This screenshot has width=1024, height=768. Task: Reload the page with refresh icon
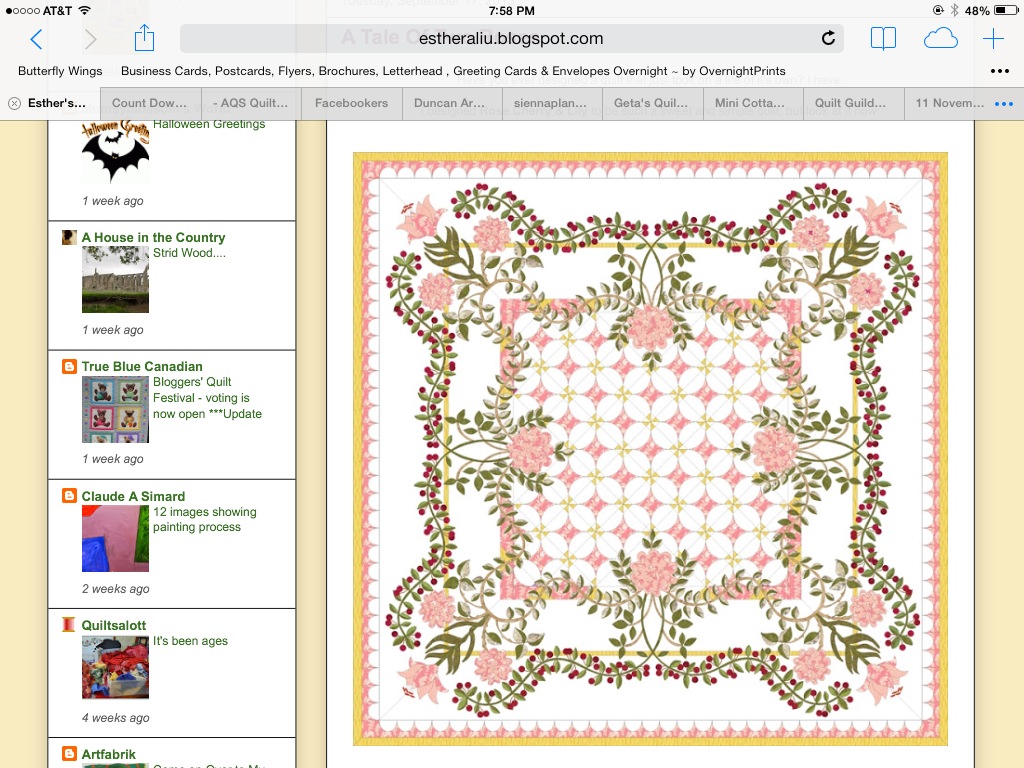tap(828, 38)
